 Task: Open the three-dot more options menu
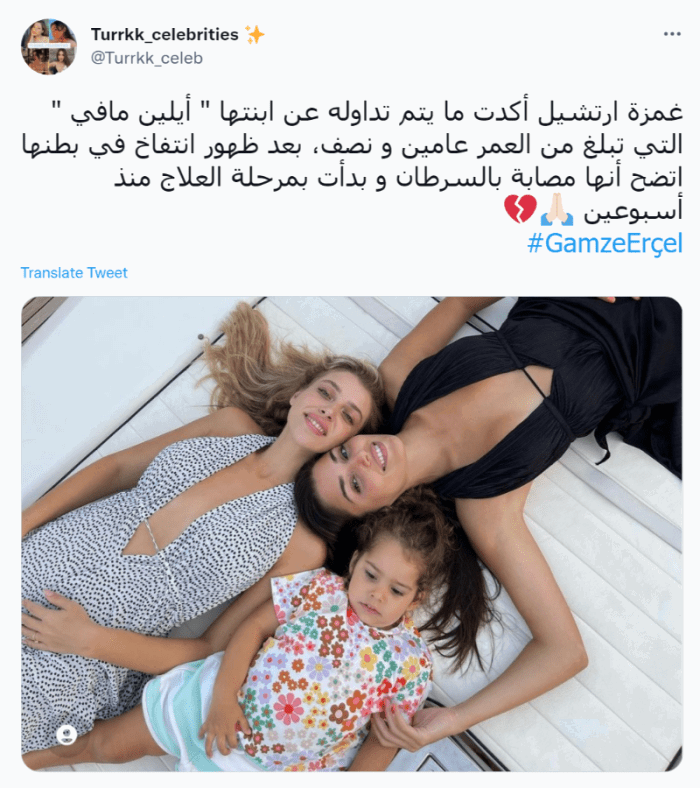[672, 34]
